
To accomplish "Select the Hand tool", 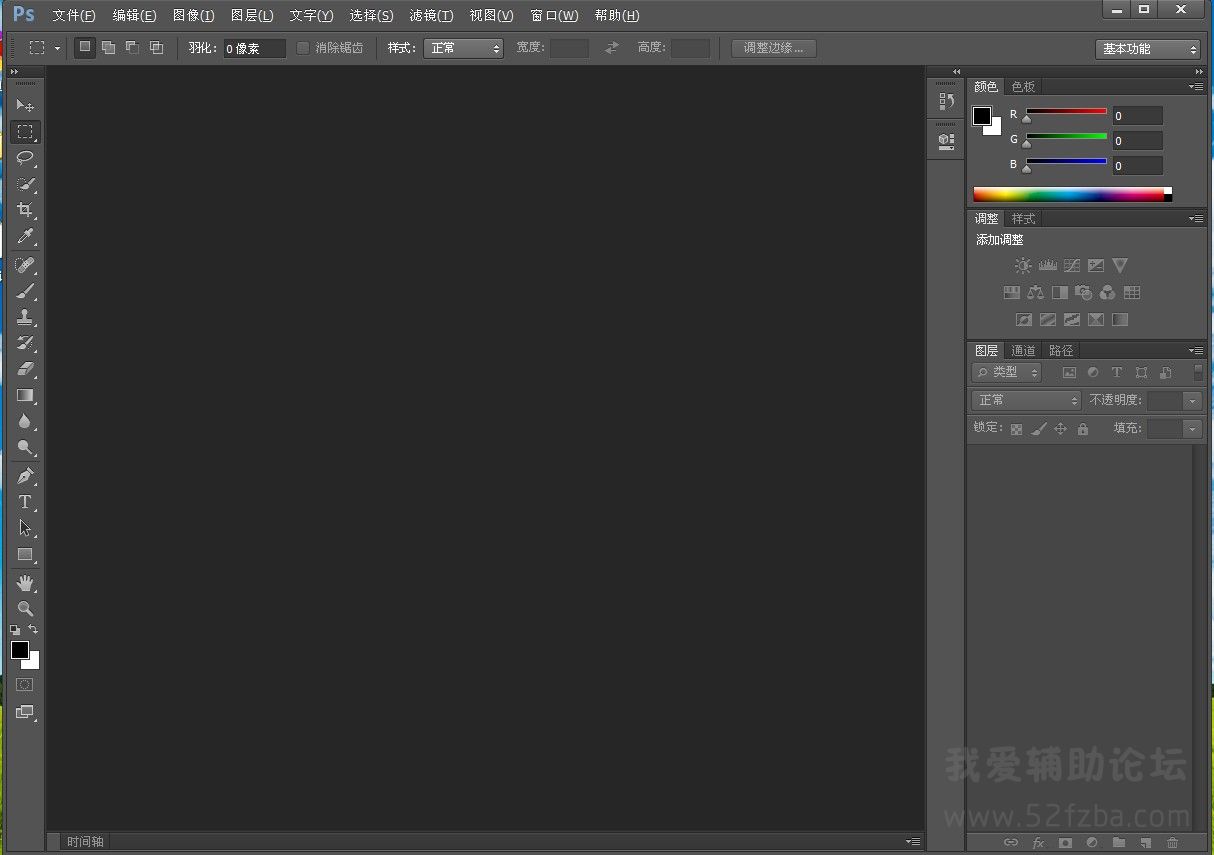I will point(25,583).
